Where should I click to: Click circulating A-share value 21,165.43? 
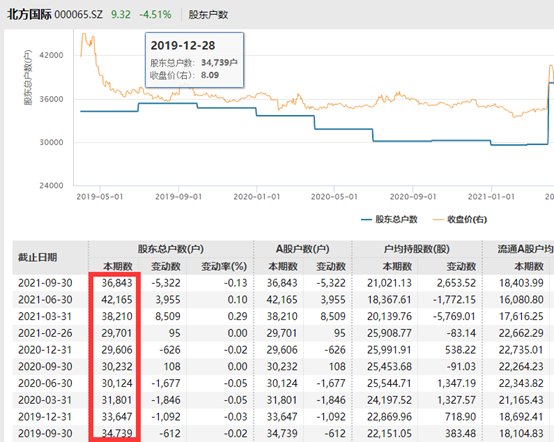[521, 400]
